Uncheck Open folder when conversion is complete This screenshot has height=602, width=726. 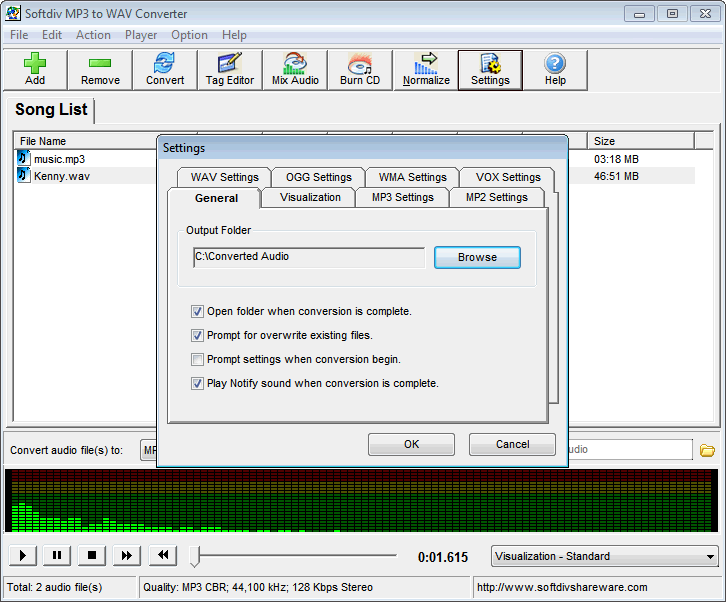click(197, 311)
